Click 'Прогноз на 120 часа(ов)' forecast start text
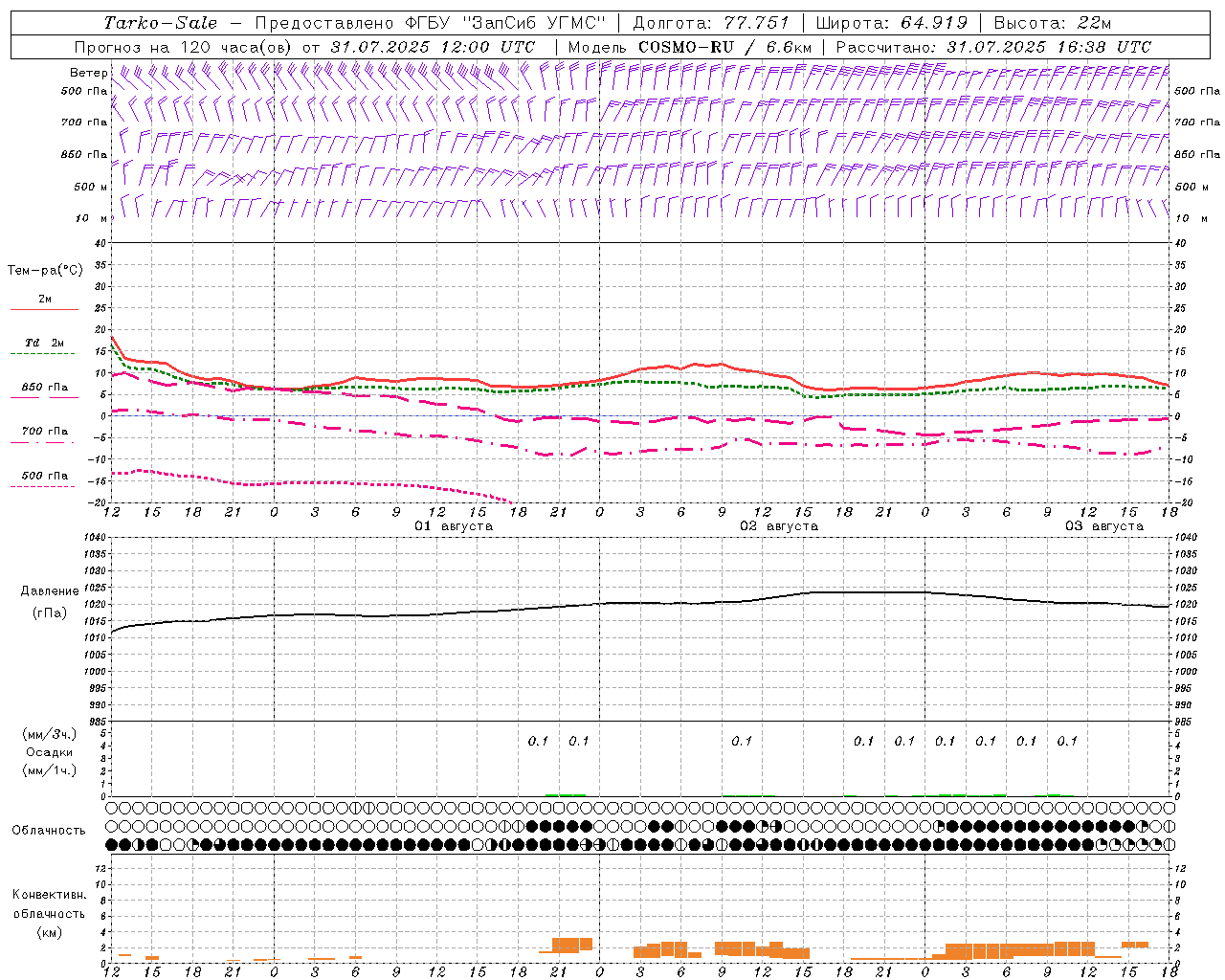This screenshot has width=1225, height=980. [184, 47]
